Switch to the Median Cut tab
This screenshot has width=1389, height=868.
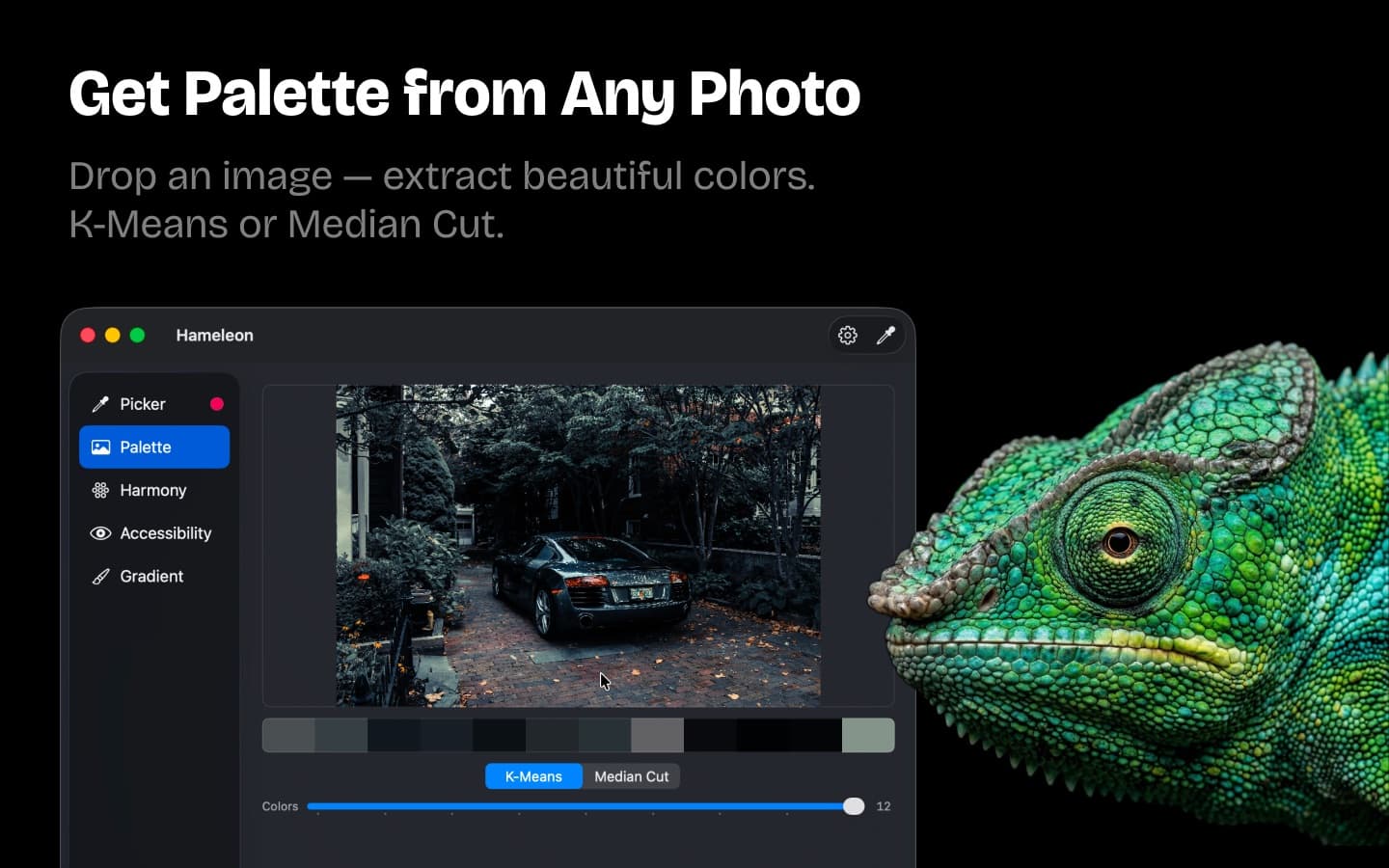pos(632,776)
